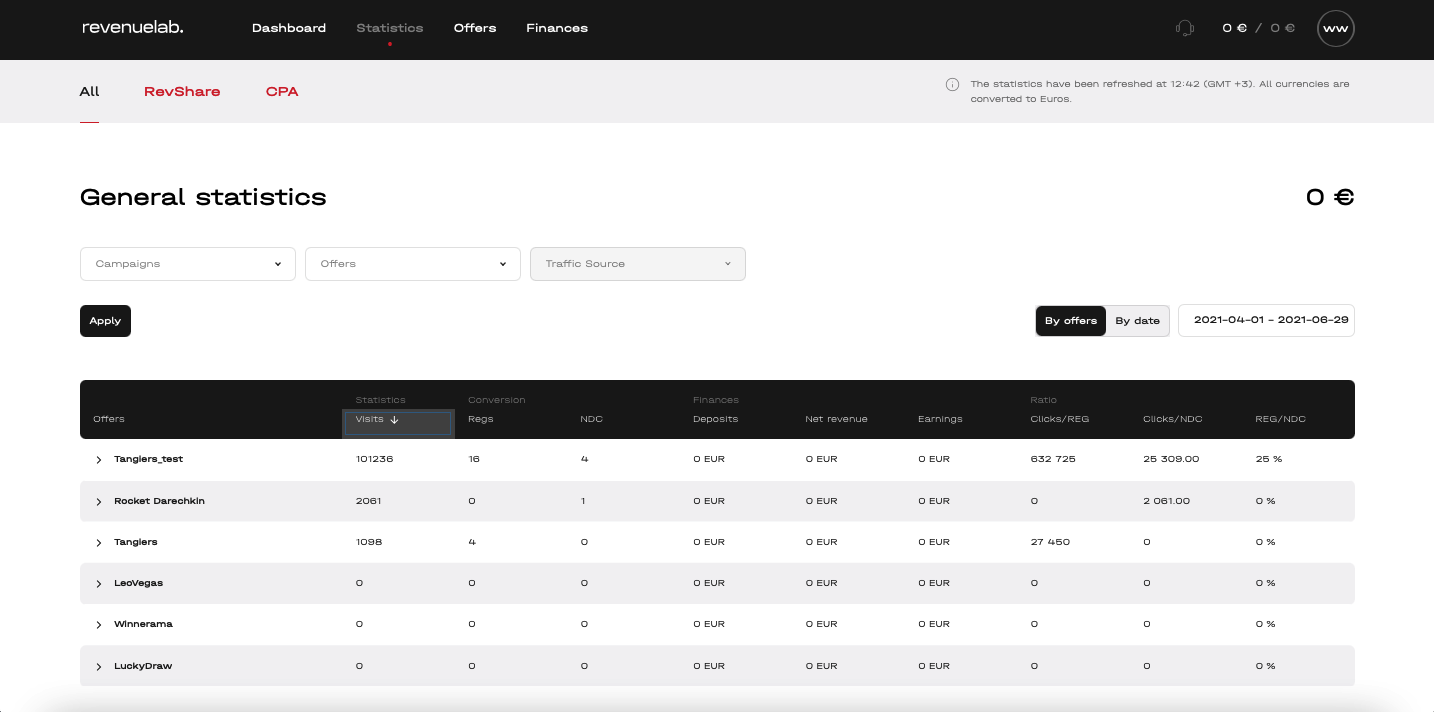Click the Winnerama offer name
1434x712 pixels.
(143, 624)
